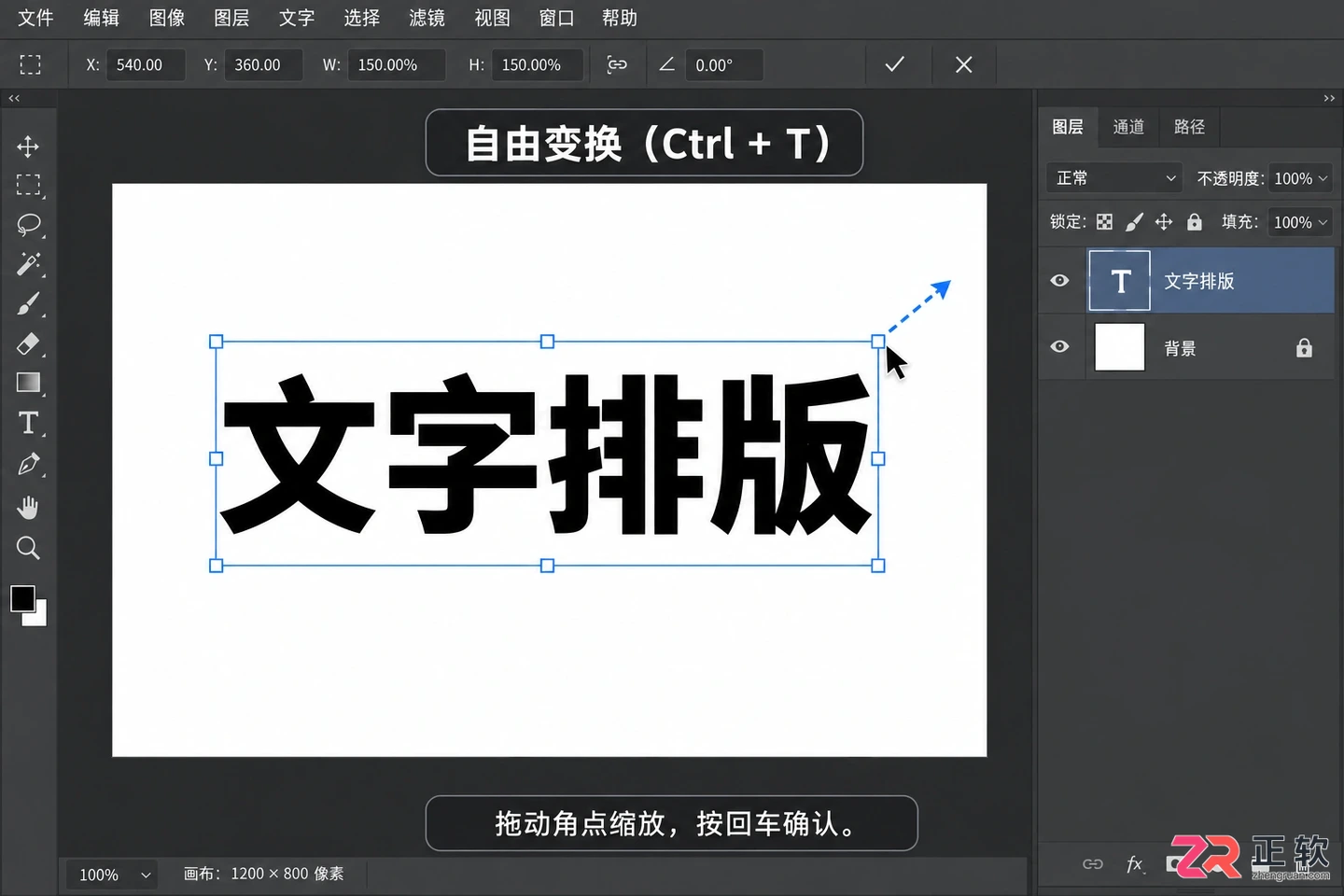This screenshot has width=1344, height=896.
Task: Click the 背景 layer white thumbnail
Action: [1120, 347]
